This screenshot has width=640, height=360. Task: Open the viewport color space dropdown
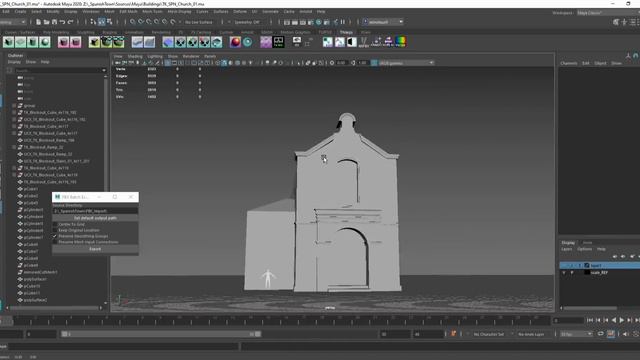coord(406,63)
